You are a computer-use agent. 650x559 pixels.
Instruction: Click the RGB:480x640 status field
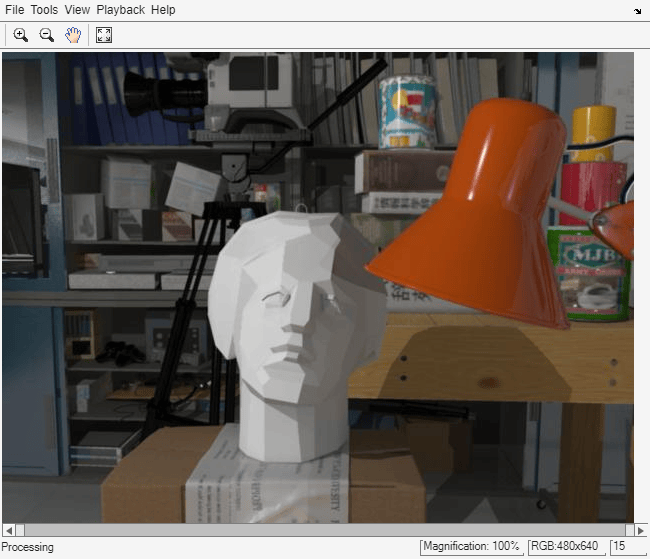(565, 546)
